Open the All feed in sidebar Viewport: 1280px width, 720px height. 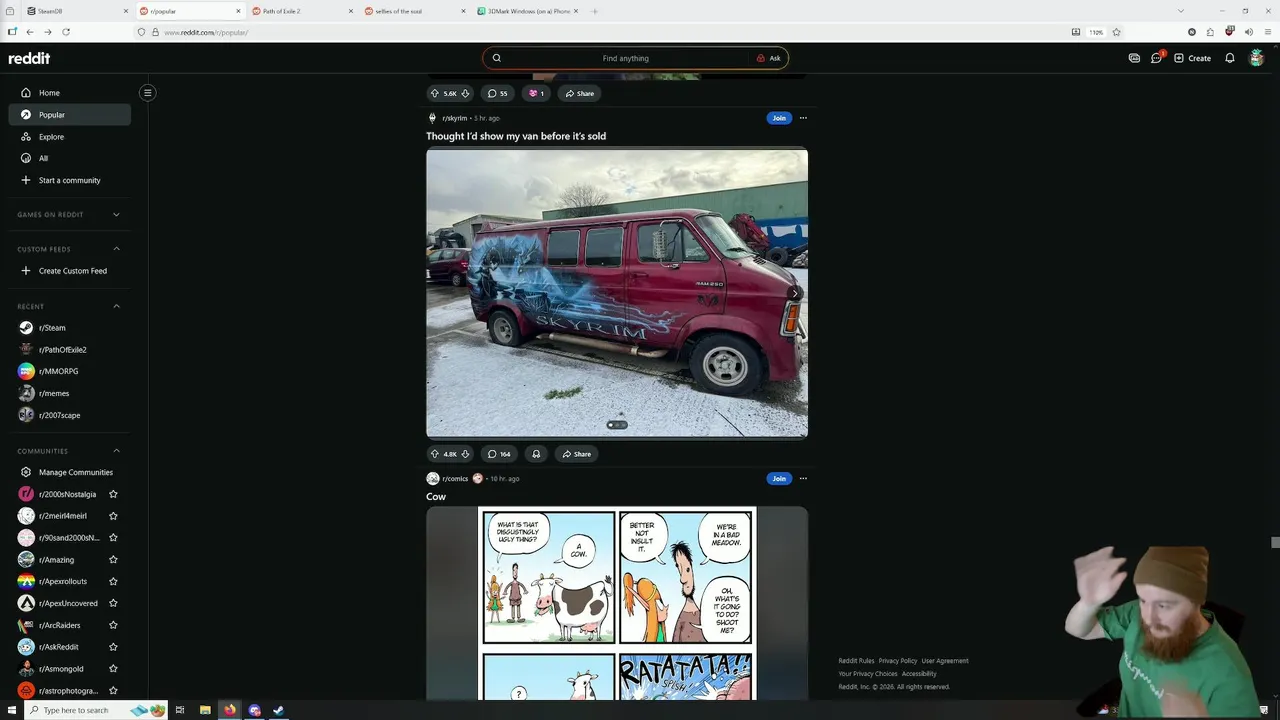69,158
